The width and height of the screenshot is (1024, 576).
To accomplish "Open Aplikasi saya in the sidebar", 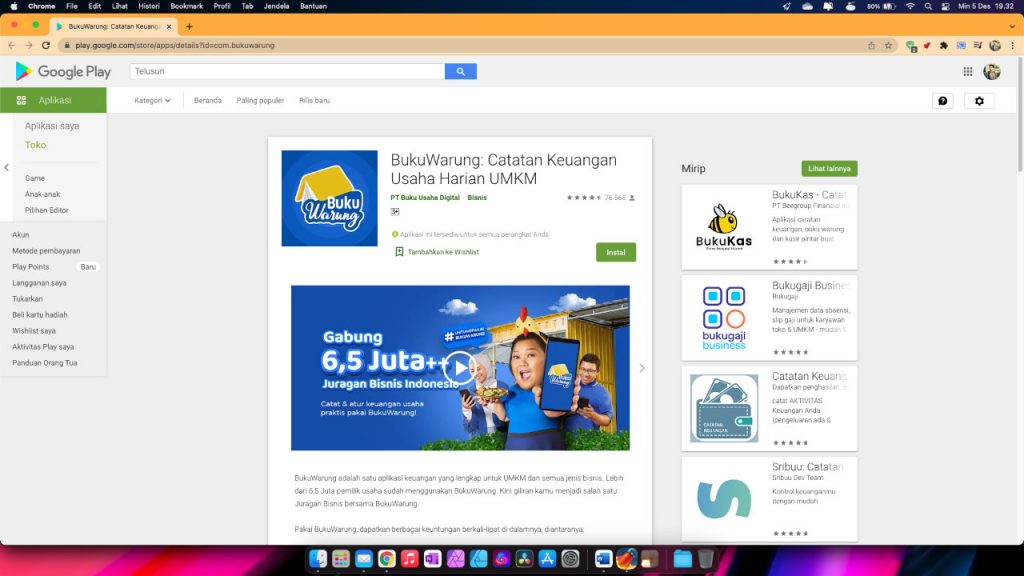I will (52, 126).
